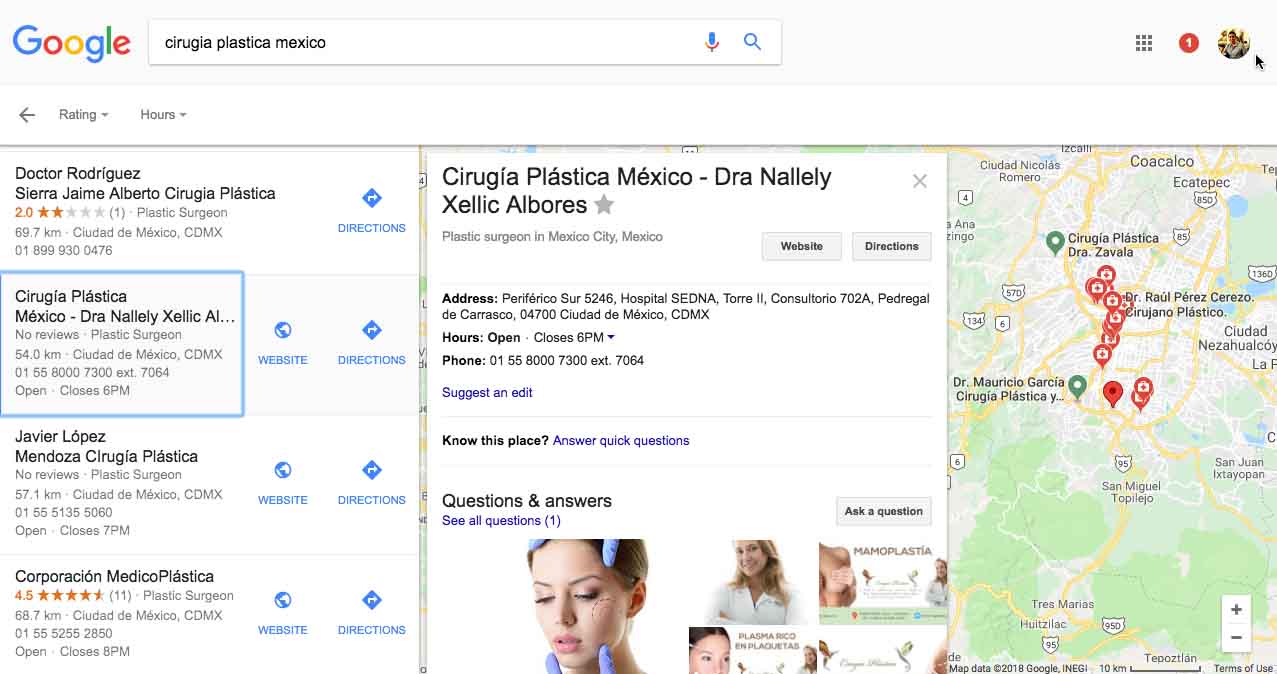Click the selected red map pin
Screen dimensions: 1277x674
[1113, 394]
